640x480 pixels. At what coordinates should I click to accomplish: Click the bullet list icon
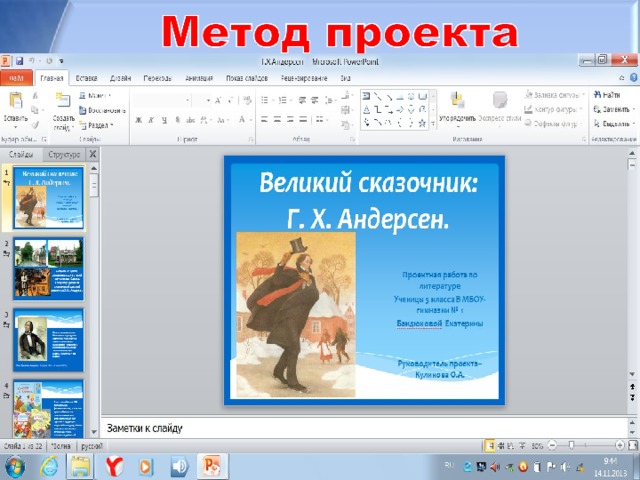(265, 100)
